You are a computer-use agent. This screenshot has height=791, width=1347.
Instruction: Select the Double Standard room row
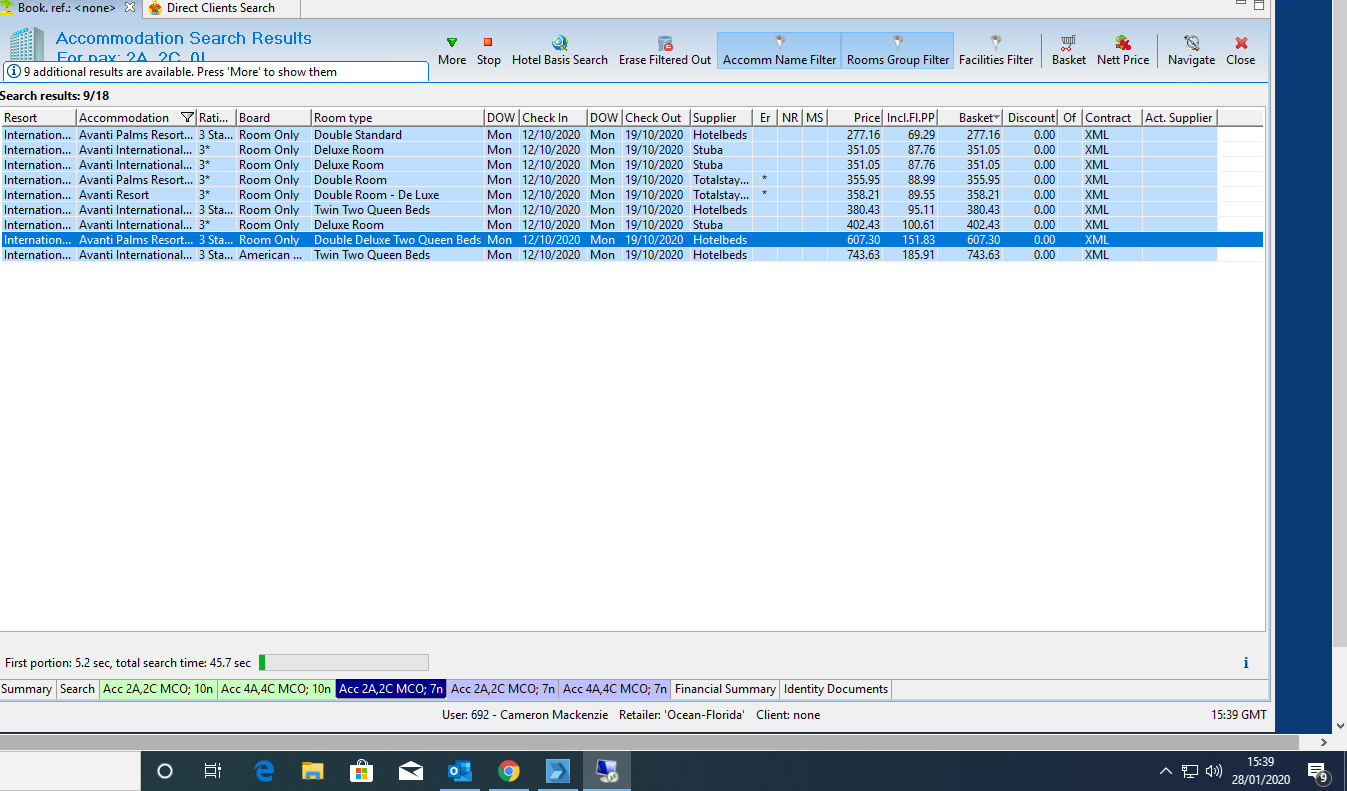pyautogui.click(x=631, y=135)
